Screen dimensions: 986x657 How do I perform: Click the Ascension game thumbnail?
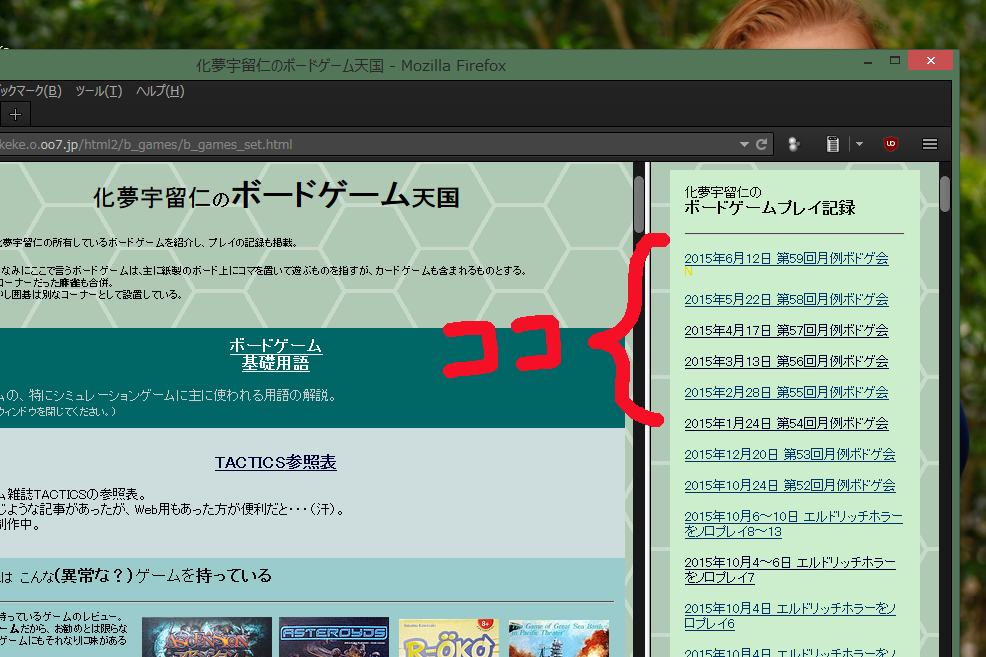pyautogui.click(x=207, y=637)
